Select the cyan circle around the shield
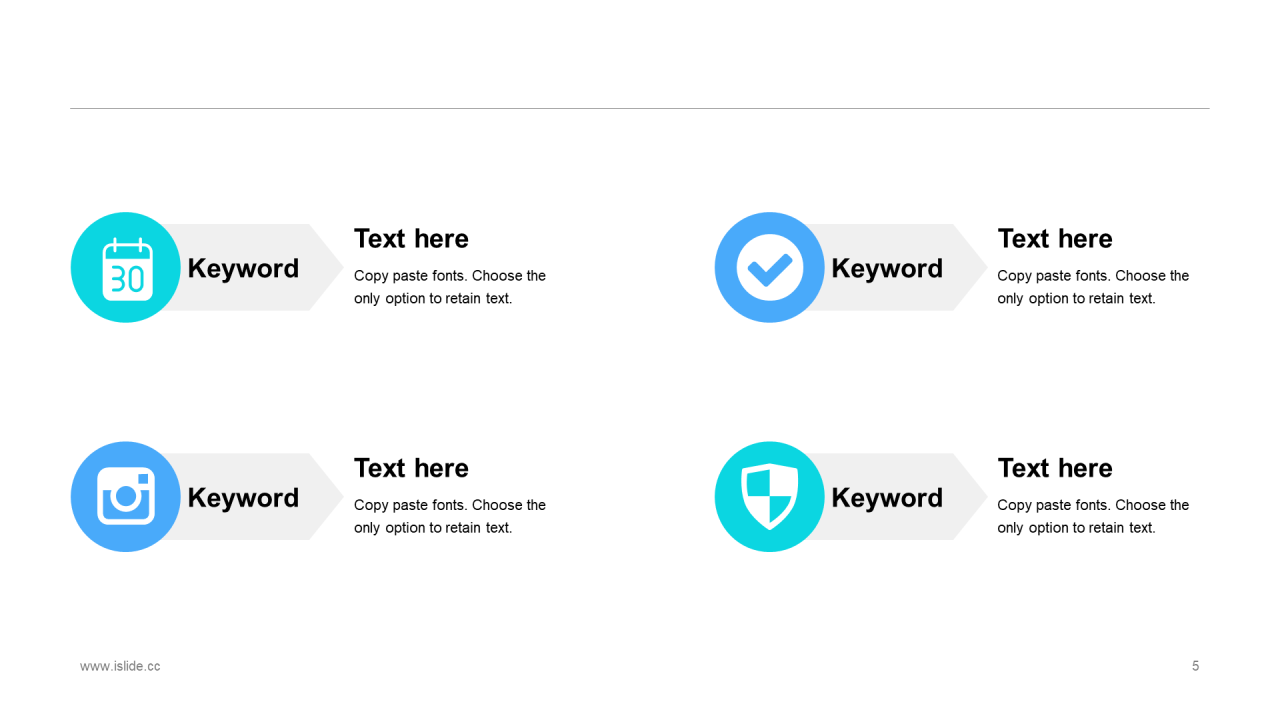Viewport: 1280px width, 720px height. point(770,497)
